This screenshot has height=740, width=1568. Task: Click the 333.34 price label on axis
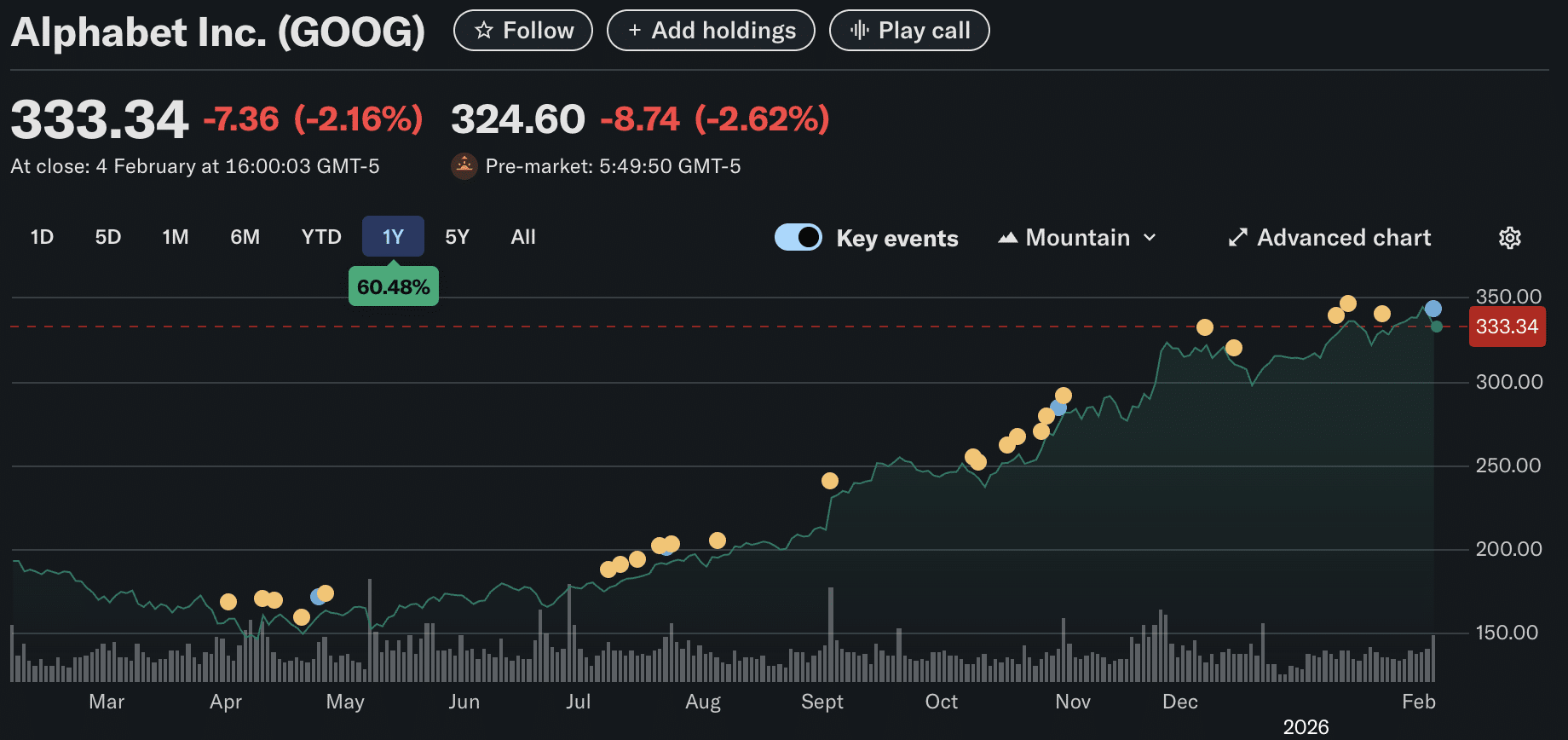pos(1507,327)
